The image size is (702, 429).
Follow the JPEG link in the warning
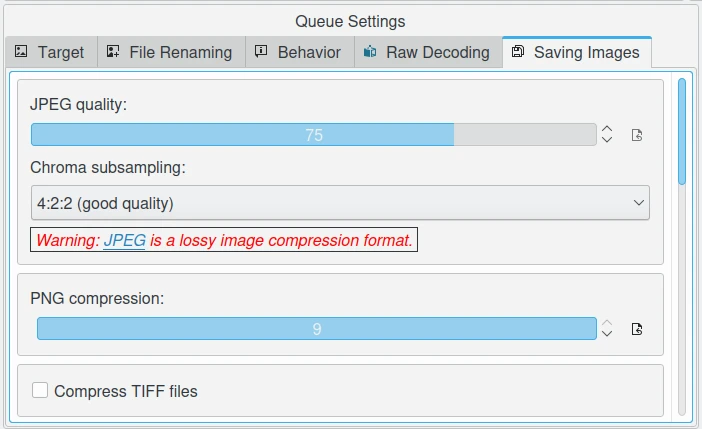[x=124, y=241]
